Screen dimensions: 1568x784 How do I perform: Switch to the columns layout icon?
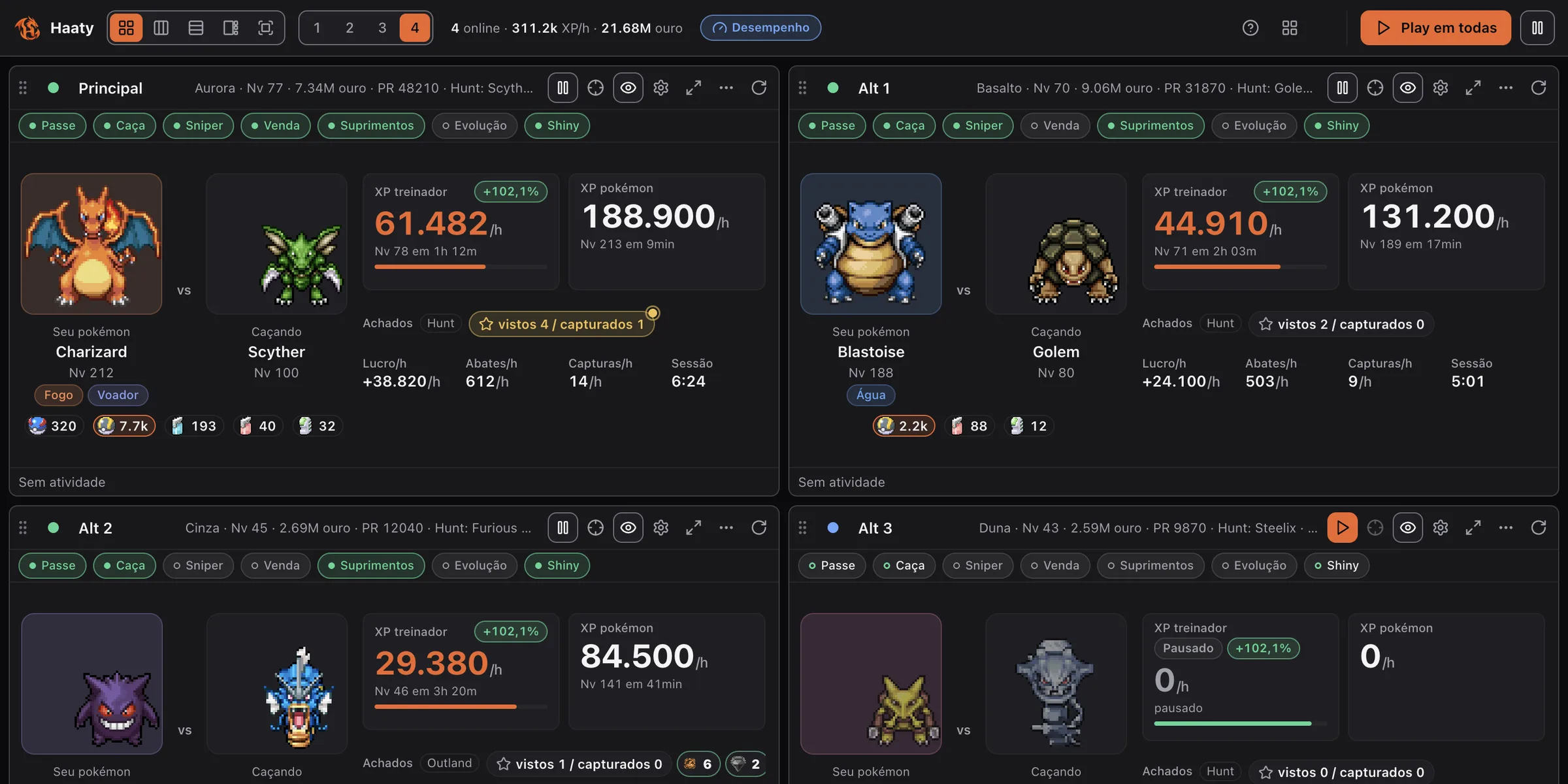tap(161, 27)
